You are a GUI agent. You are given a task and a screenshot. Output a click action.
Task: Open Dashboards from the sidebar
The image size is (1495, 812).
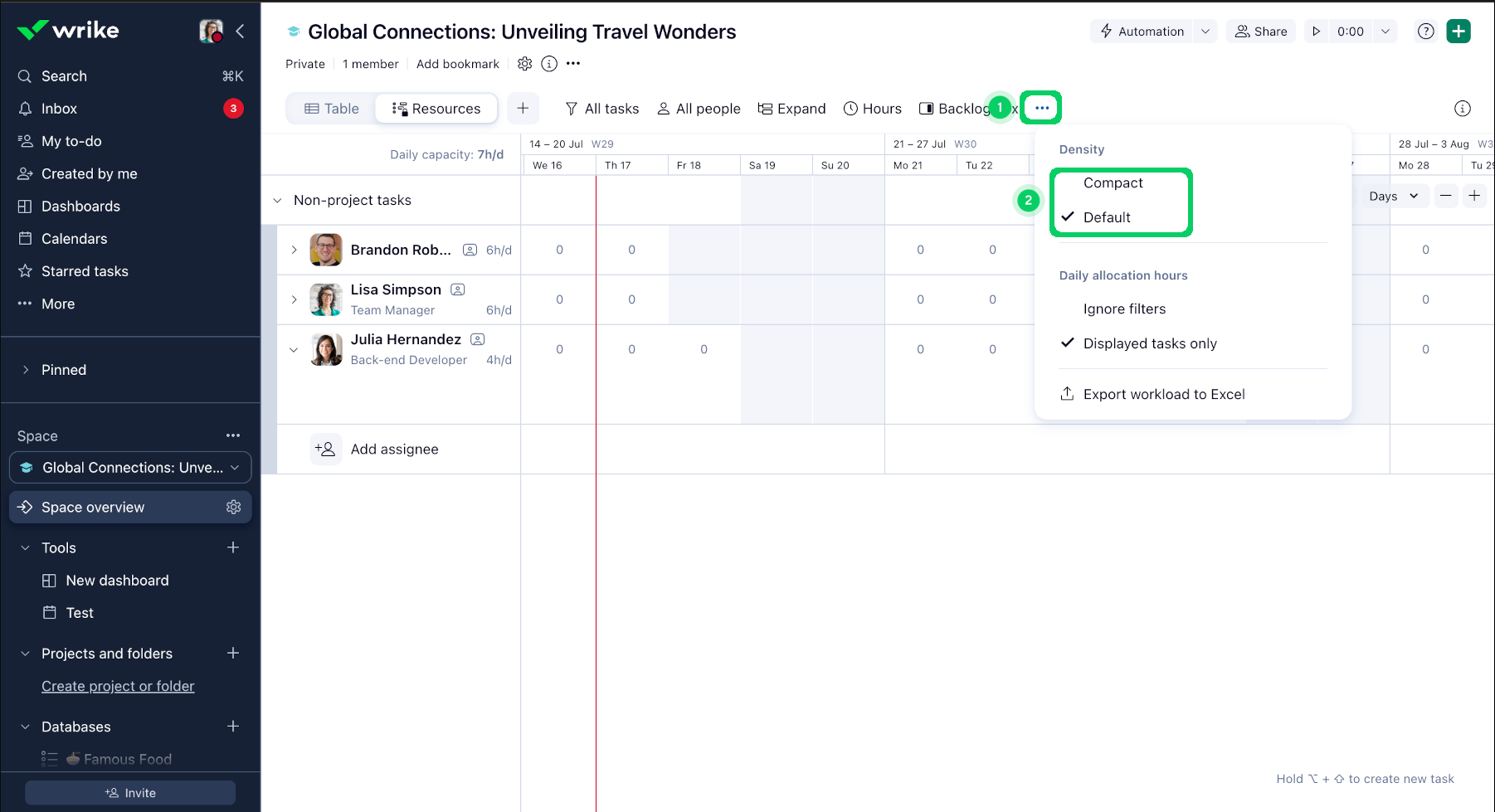click(x=79, y=206)
